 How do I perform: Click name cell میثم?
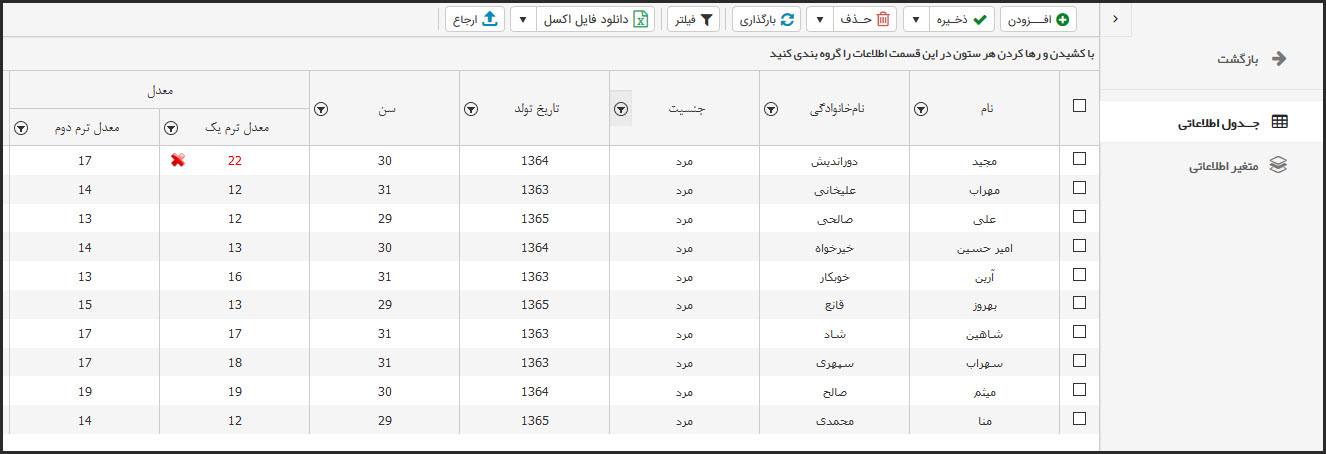(x=985, y=392)
